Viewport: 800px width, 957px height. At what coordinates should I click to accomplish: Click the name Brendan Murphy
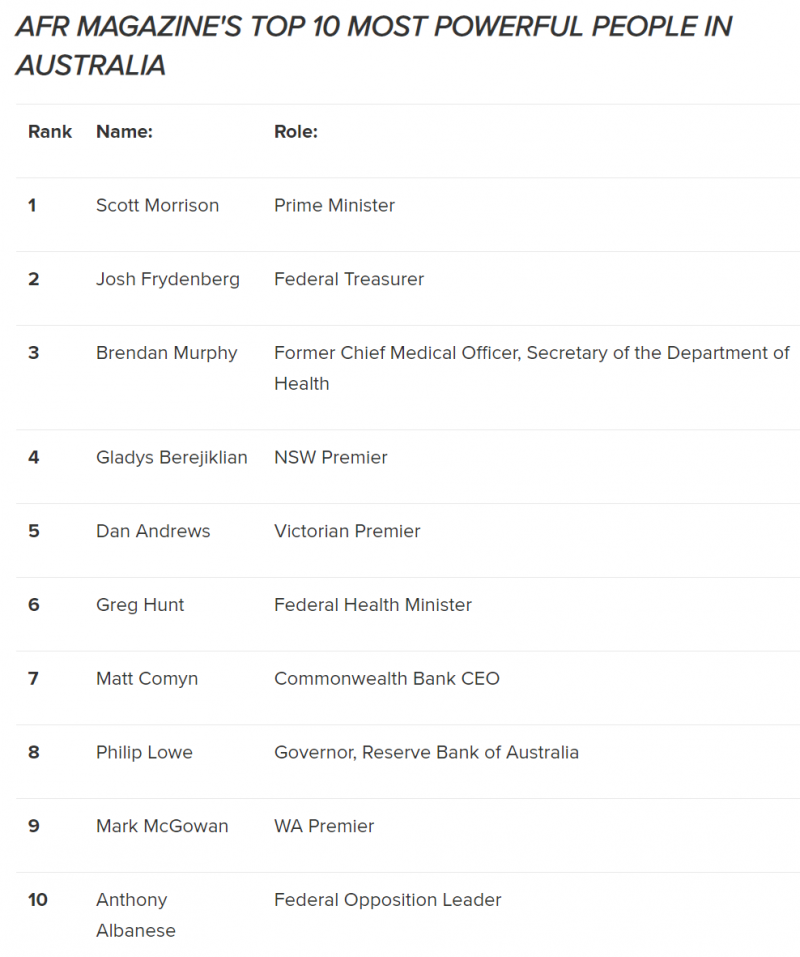(167, 353)
